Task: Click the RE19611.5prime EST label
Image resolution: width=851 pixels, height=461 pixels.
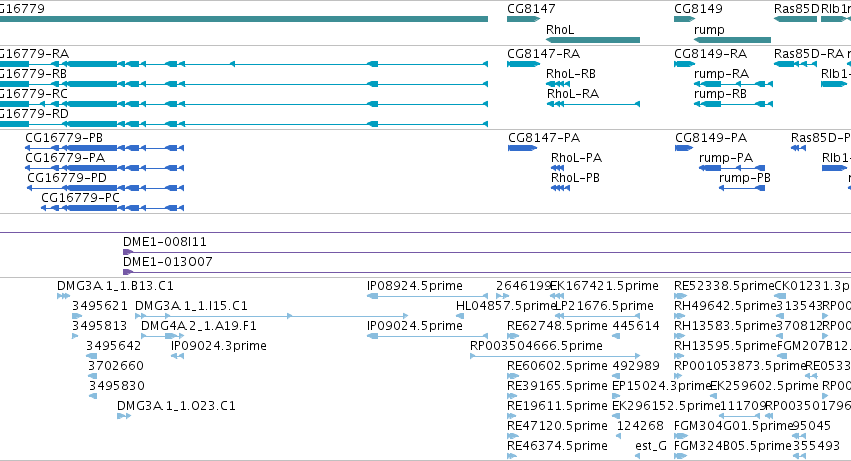Action: (557, 407)
